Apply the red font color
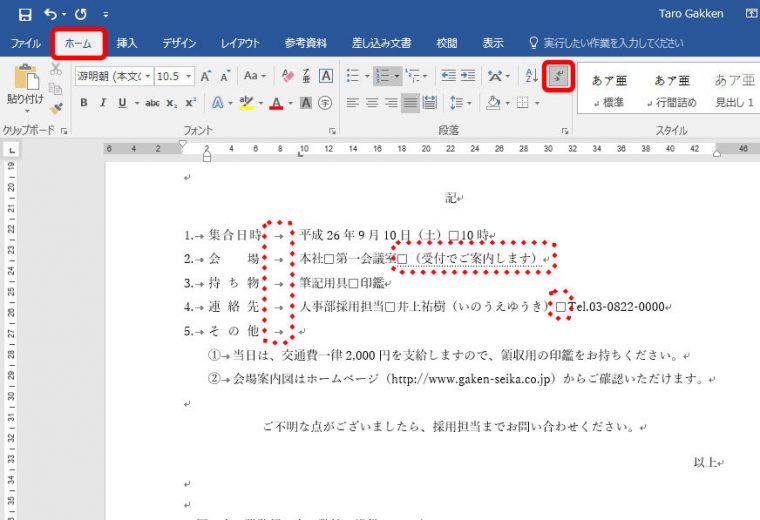Image resolution: width=760 pixels, height=520 pixels. (x=277, y=103)
